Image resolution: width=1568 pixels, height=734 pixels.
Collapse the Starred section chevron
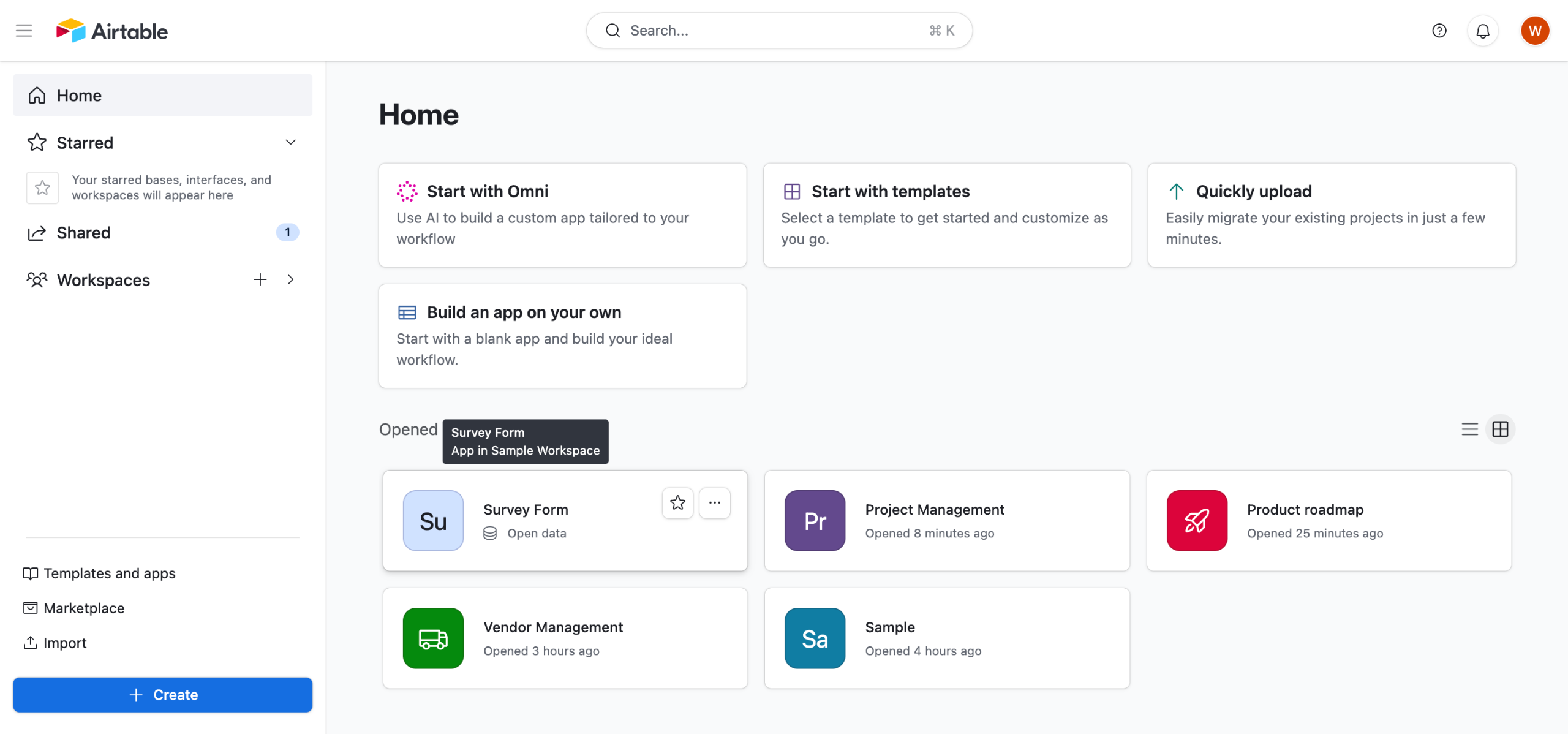[x=290, y=143]
